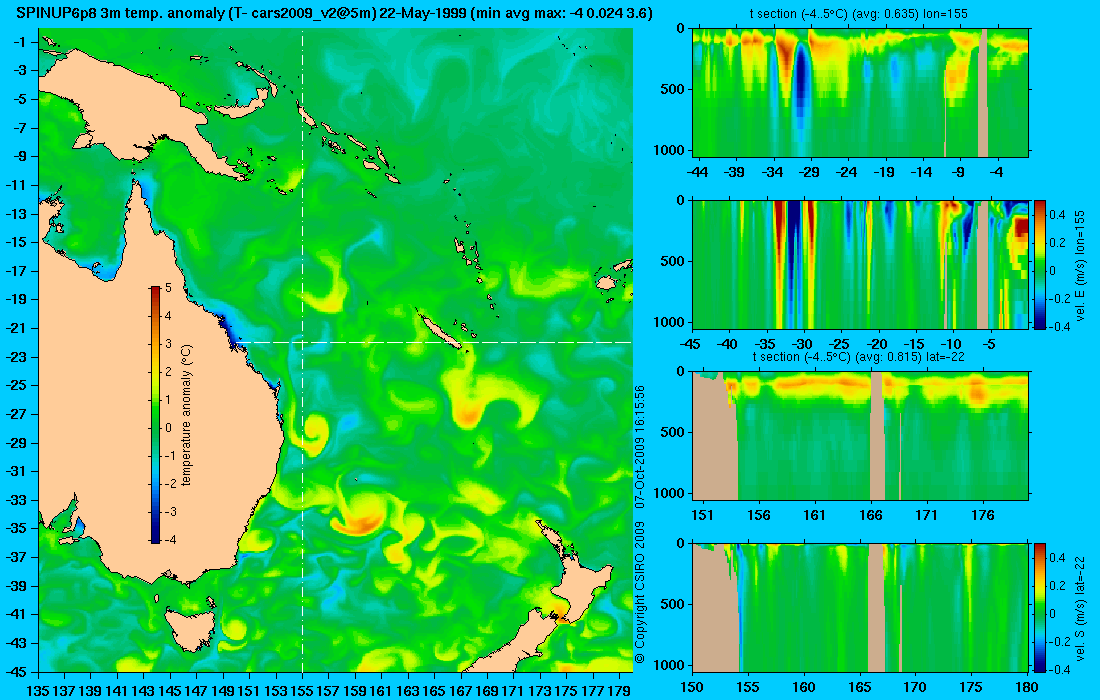Viewport: 1100px width, 700px height.
Task: Click the lat=-22 temperature section plot
Action: [860, 436]
